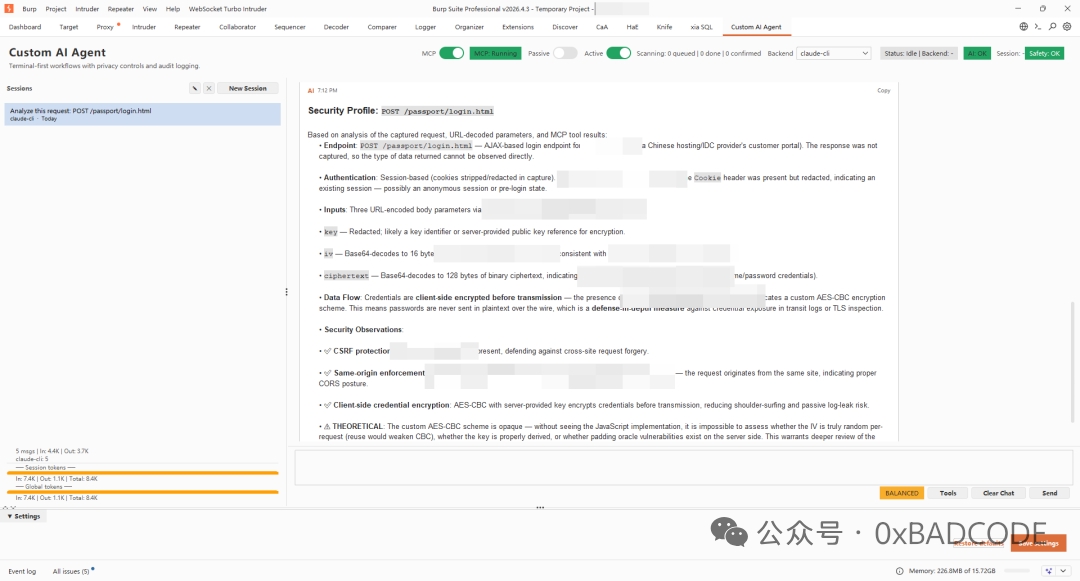Click the Safety: OK indicator
This screenshot has height=581, width=1080.
(x=1044, y=53)
